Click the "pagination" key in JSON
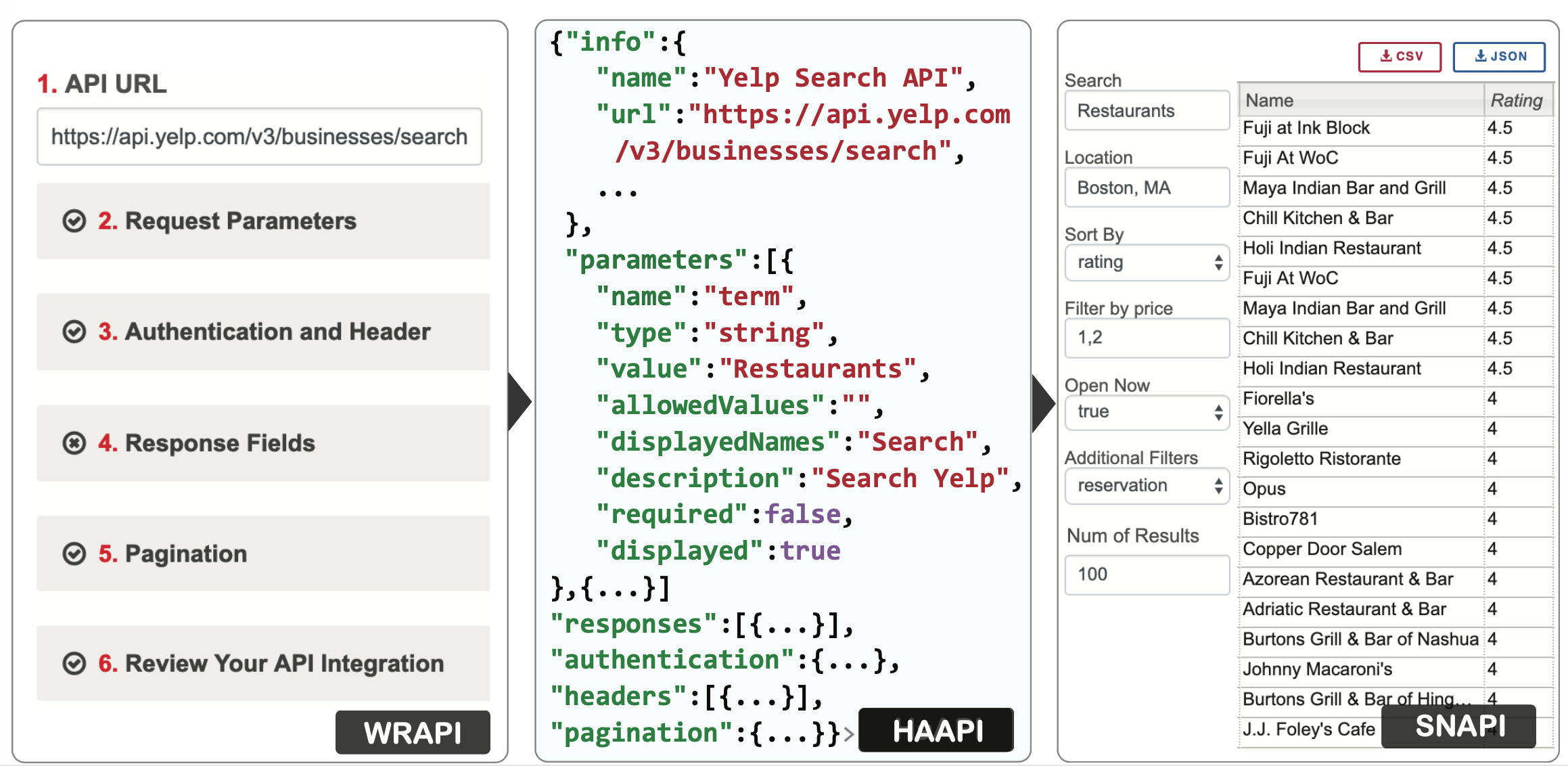 (641, 733)
